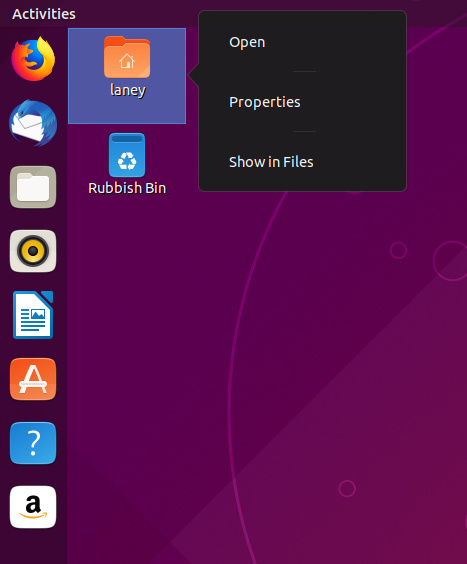467x564 pixels.
Task: Click the 'Rubbish Bin' label text
Action: point(127,188)
